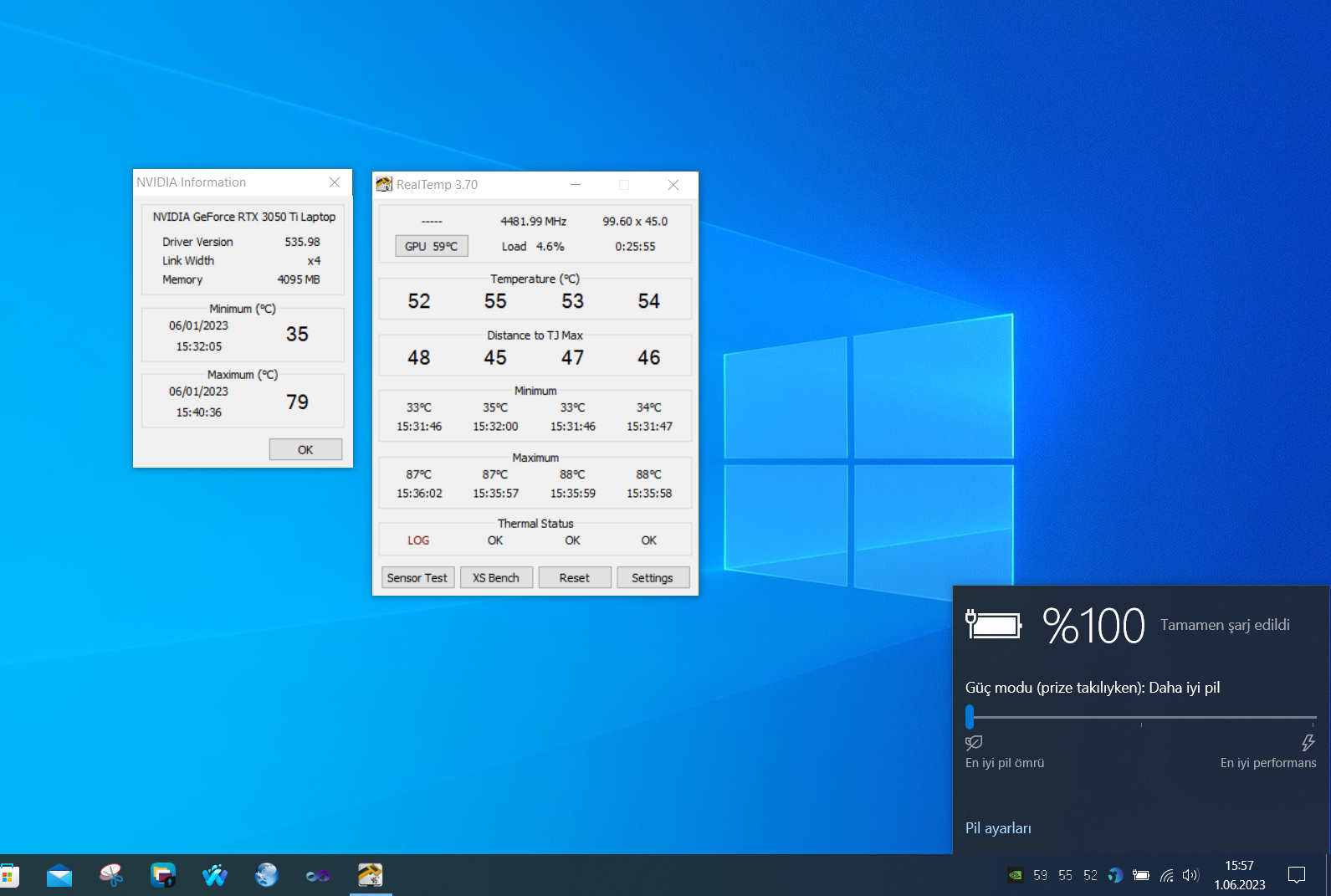Click the red LOG thermal status label
The image size is (1331, 896).
[x=418, y=540]
